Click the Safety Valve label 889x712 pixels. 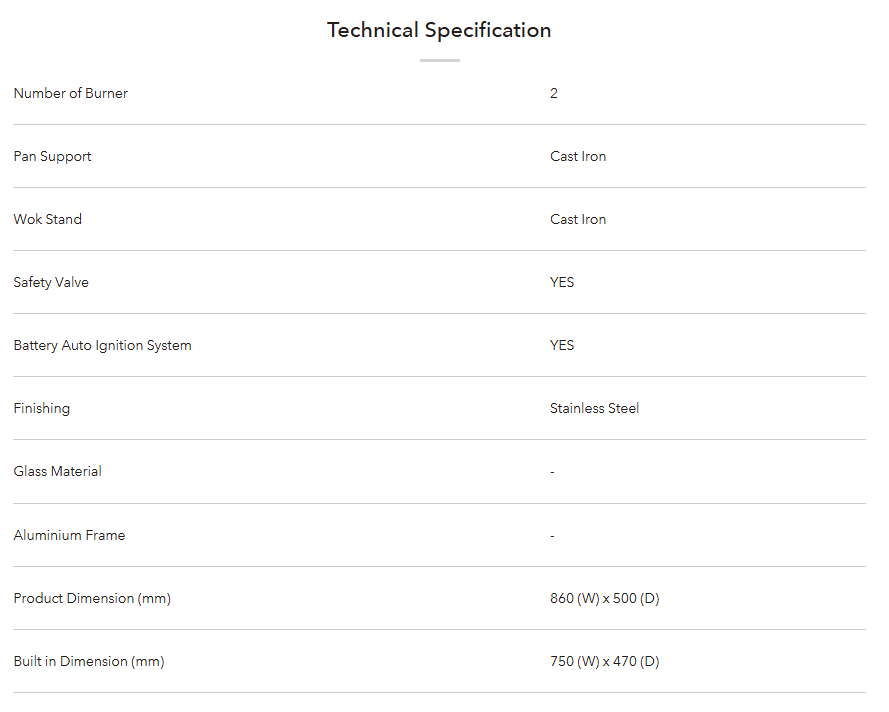click(51, 282)
